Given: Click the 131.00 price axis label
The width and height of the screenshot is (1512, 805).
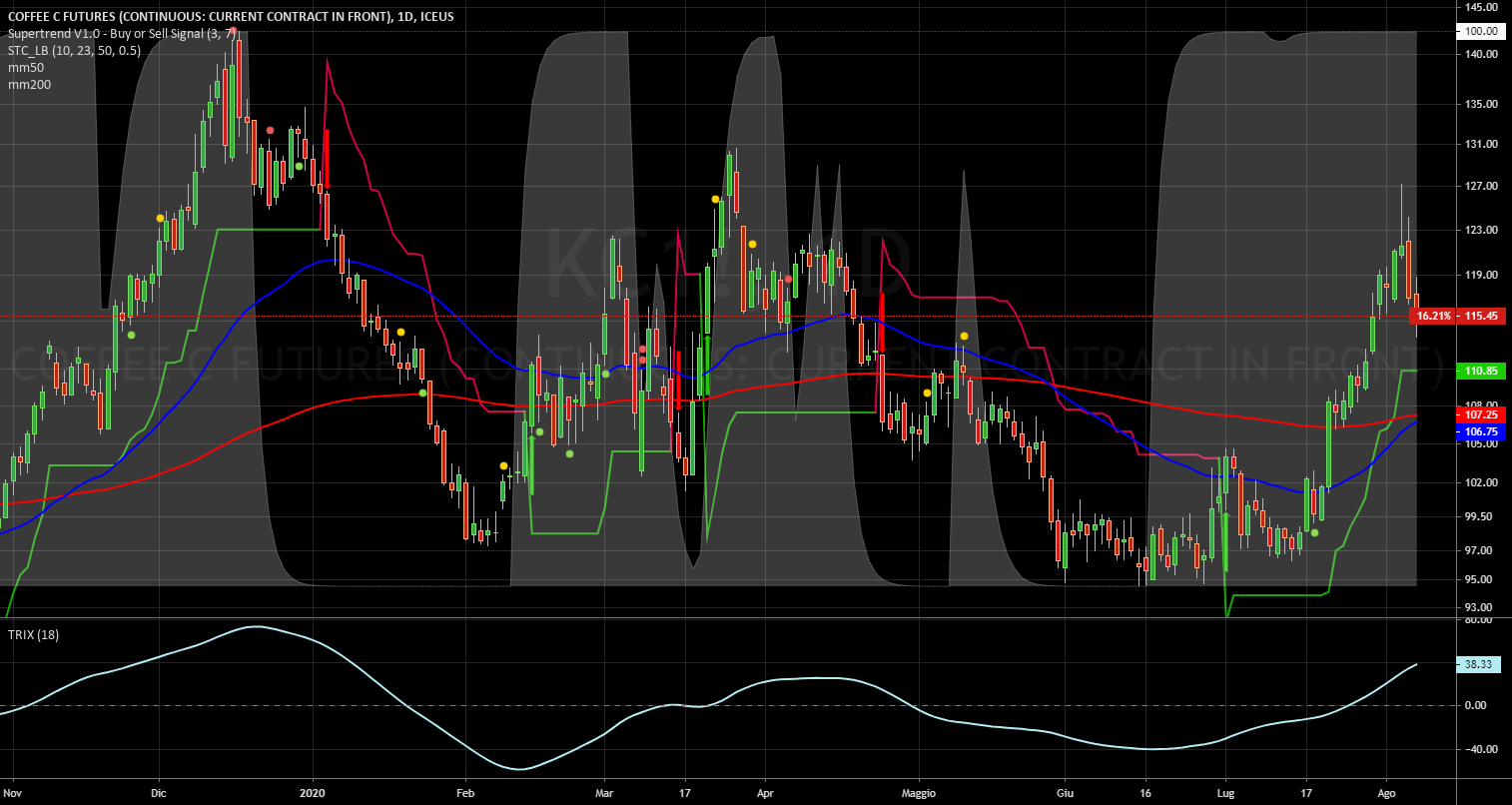Looking at the screenshot, I should click(x=1482, y=144).
